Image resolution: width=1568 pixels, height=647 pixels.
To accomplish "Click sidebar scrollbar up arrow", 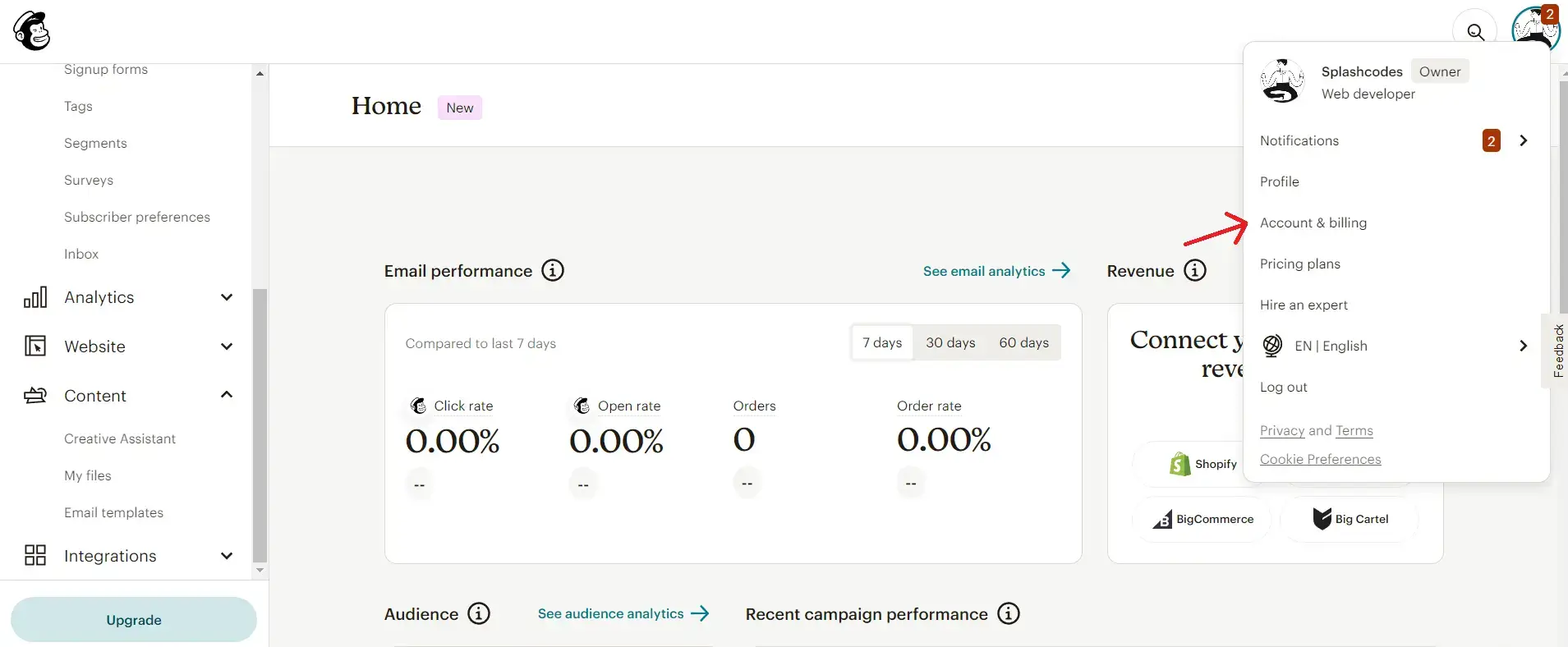I will click(x=260, y=74).
